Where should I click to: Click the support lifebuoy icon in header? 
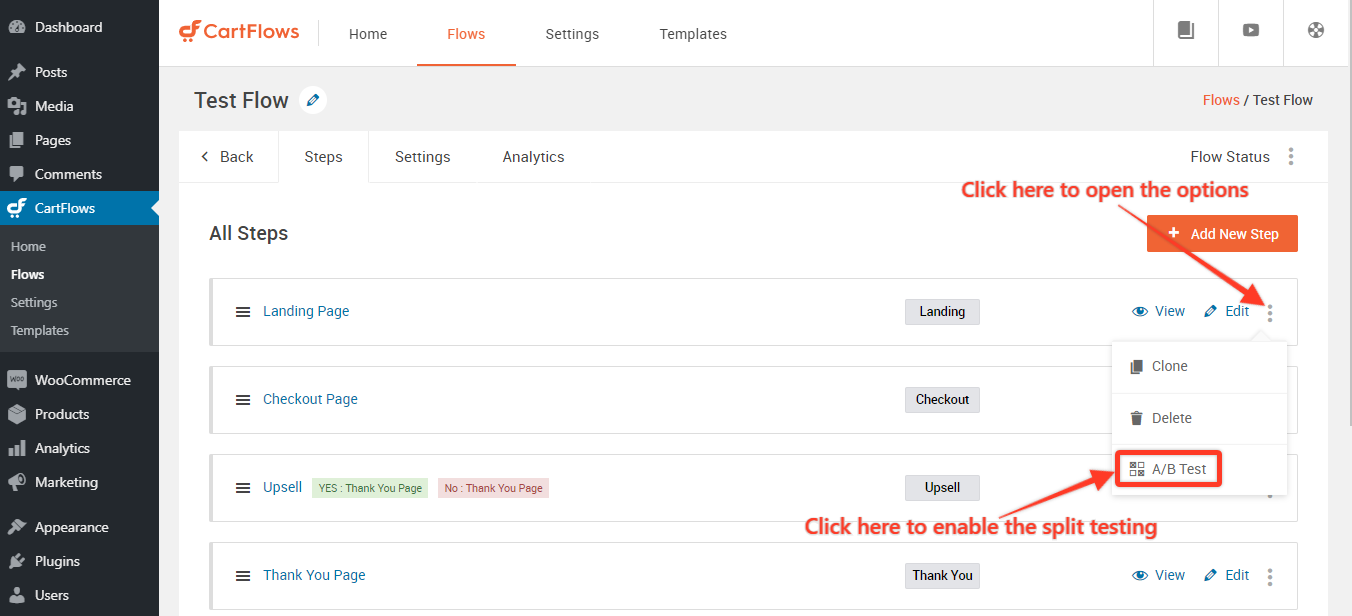(x=1316, y=30)
